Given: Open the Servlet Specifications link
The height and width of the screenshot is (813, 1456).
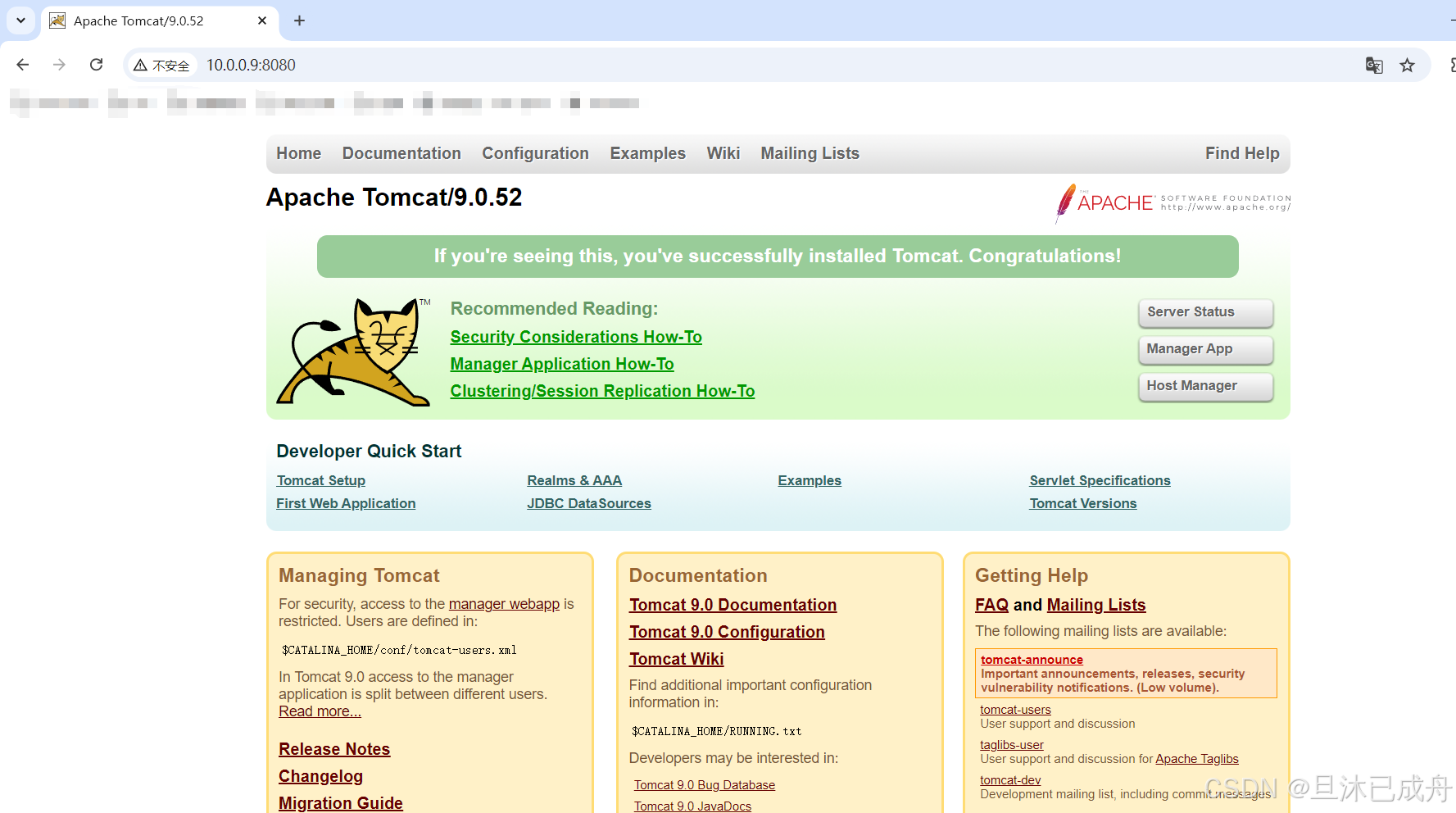Looking at the screenshot, I should [1100, 480].
